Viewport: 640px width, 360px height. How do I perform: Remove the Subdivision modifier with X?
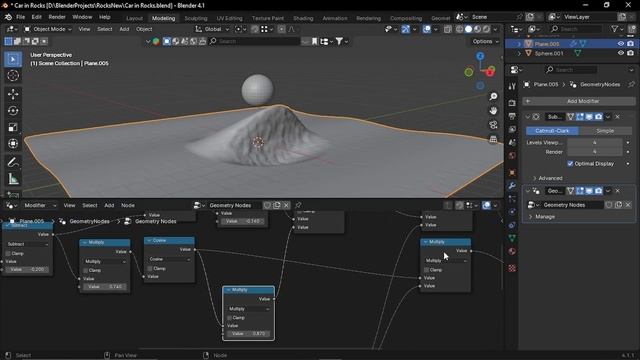pos(618,117)
